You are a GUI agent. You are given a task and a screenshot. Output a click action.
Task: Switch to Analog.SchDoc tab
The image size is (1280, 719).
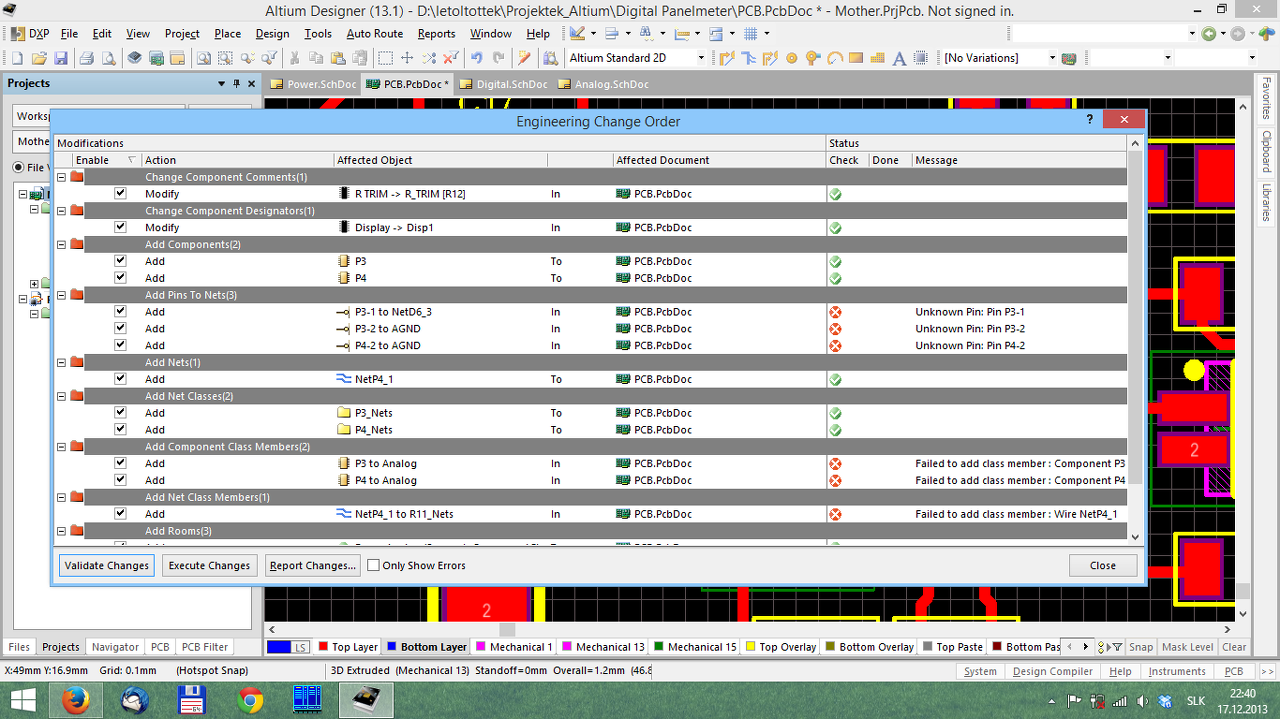[x=603, y=84]
